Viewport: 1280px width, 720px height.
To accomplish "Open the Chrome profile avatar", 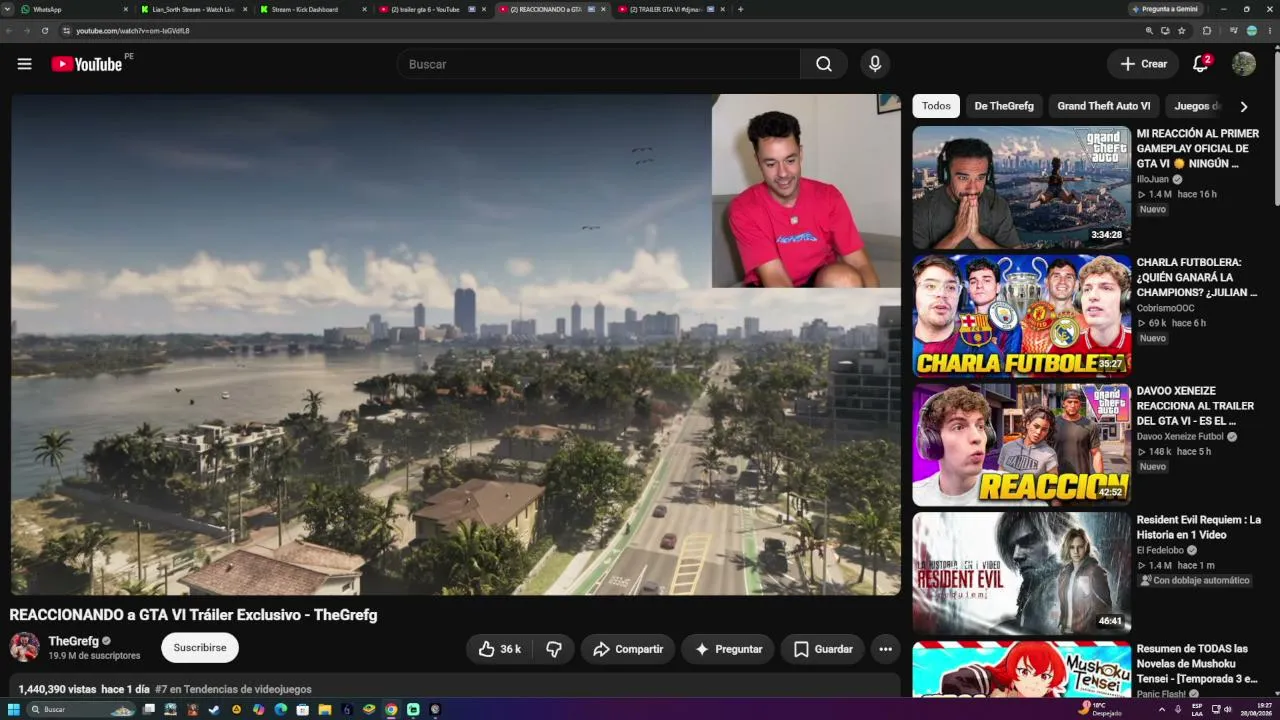I will pos(1252,31).
